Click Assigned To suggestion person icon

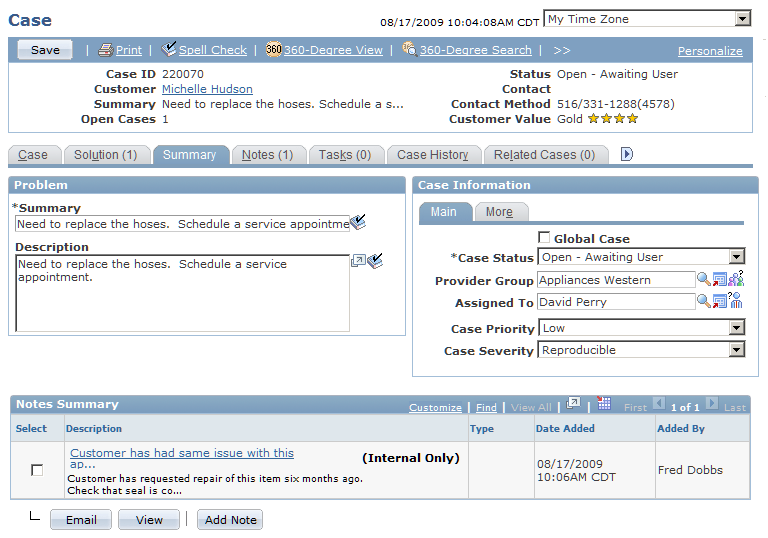[x=736, y=300]
